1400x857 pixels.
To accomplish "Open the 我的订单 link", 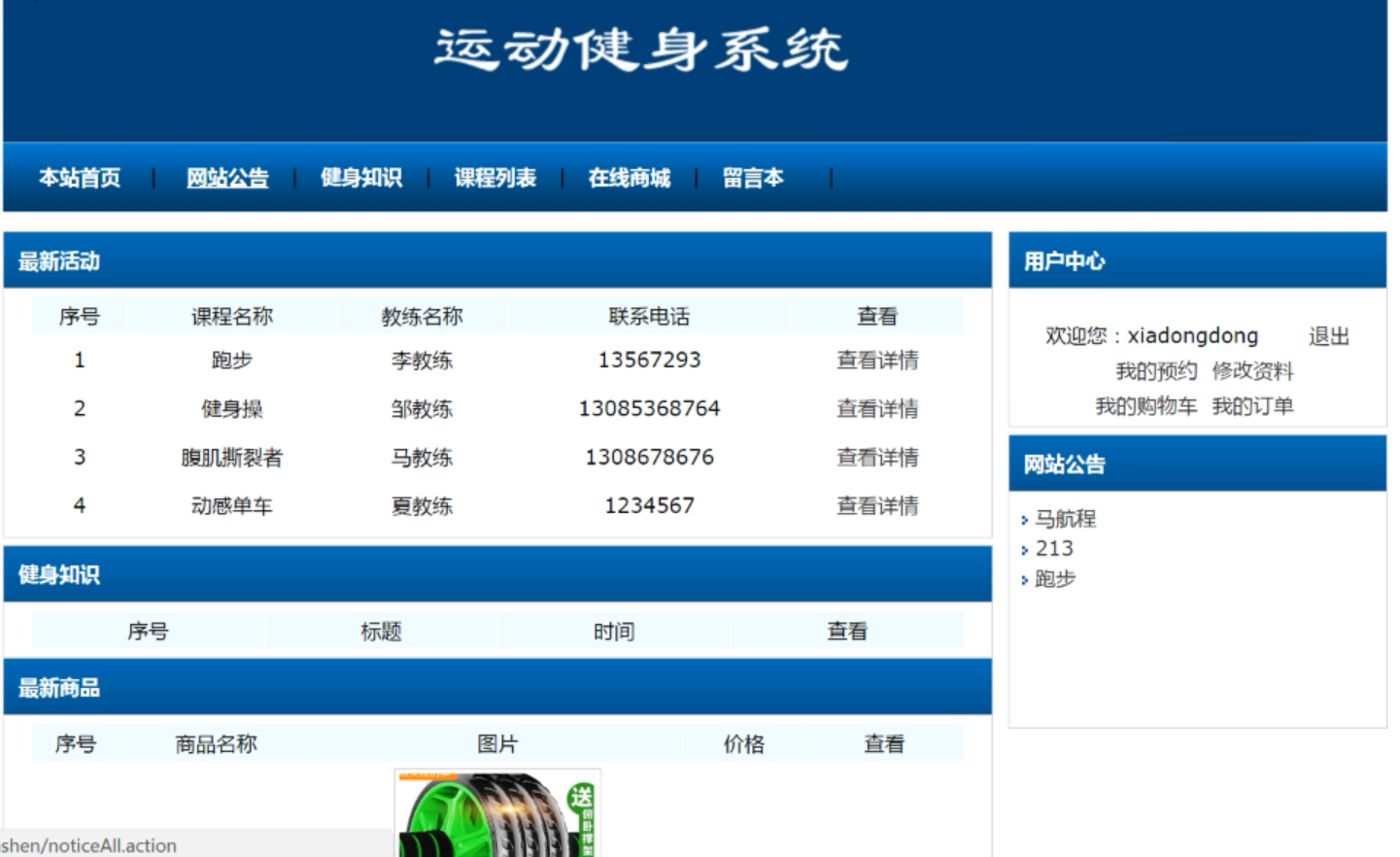I will coord(1253,406).
